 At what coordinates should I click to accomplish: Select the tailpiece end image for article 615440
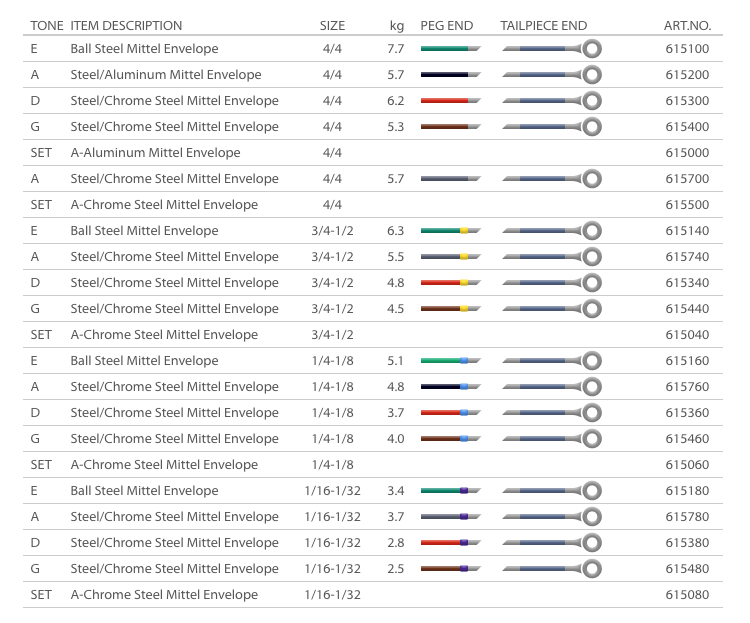pos(551,309)
